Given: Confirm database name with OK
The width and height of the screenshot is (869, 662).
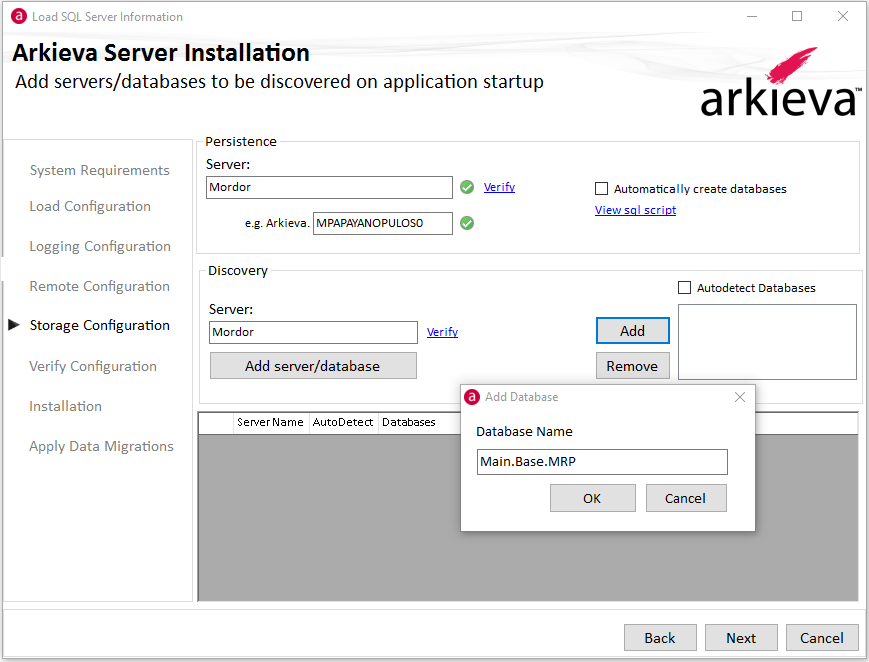Looking at the screenshot, I should pyautogui.click(x=592, y=498).
